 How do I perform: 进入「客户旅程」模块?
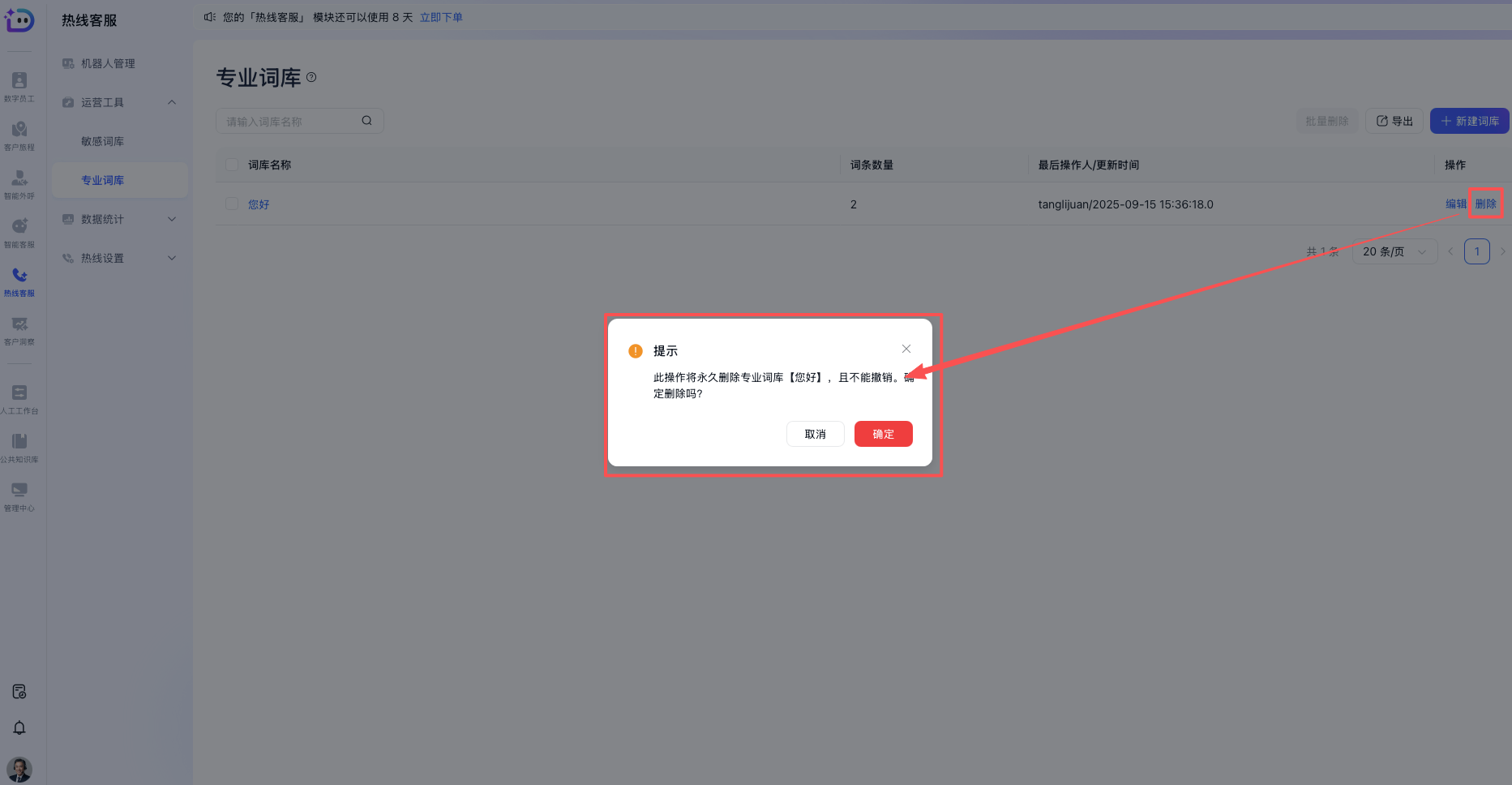[x=19, y=133]
